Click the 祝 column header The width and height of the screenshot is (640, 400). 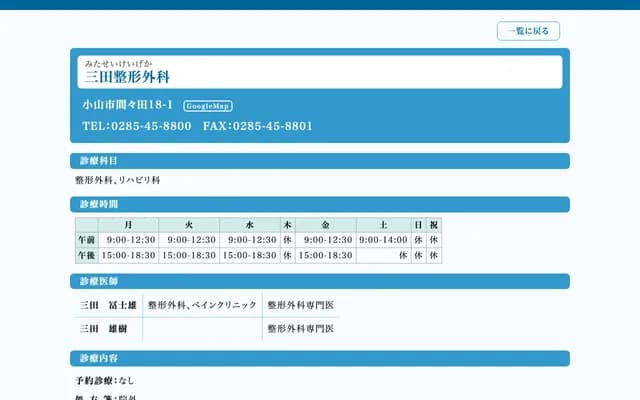[x=434, y=225]
